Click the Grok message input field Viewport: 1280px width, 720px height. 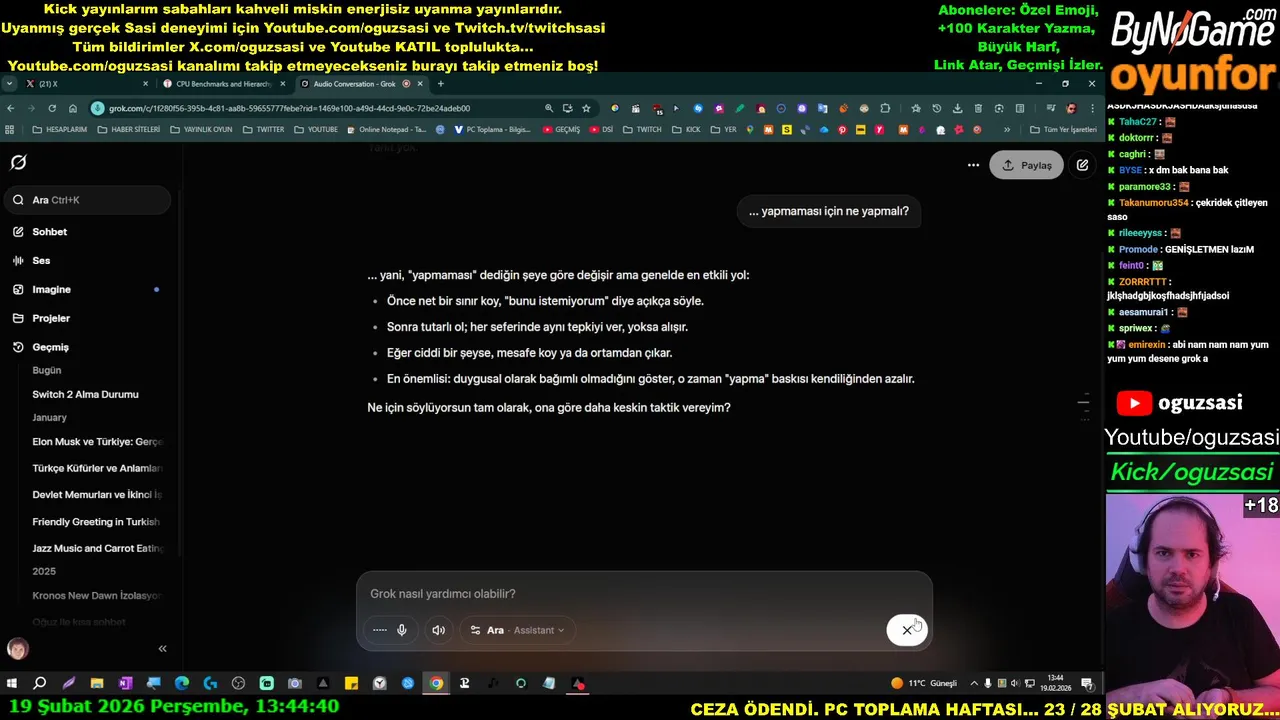pyautogui.click(x=644, y=594)
